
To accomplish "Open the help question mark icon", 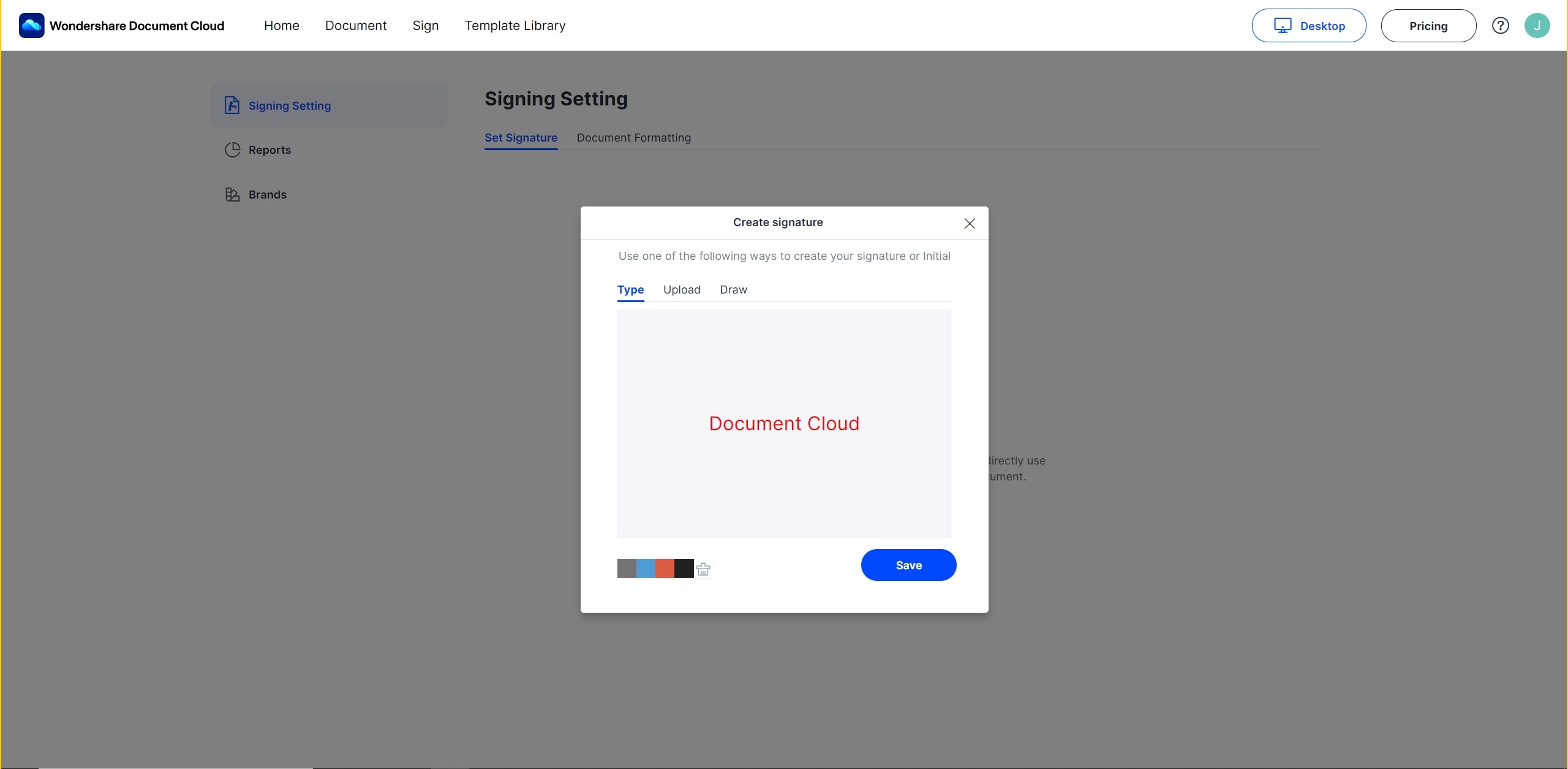I will point(1500,26).
